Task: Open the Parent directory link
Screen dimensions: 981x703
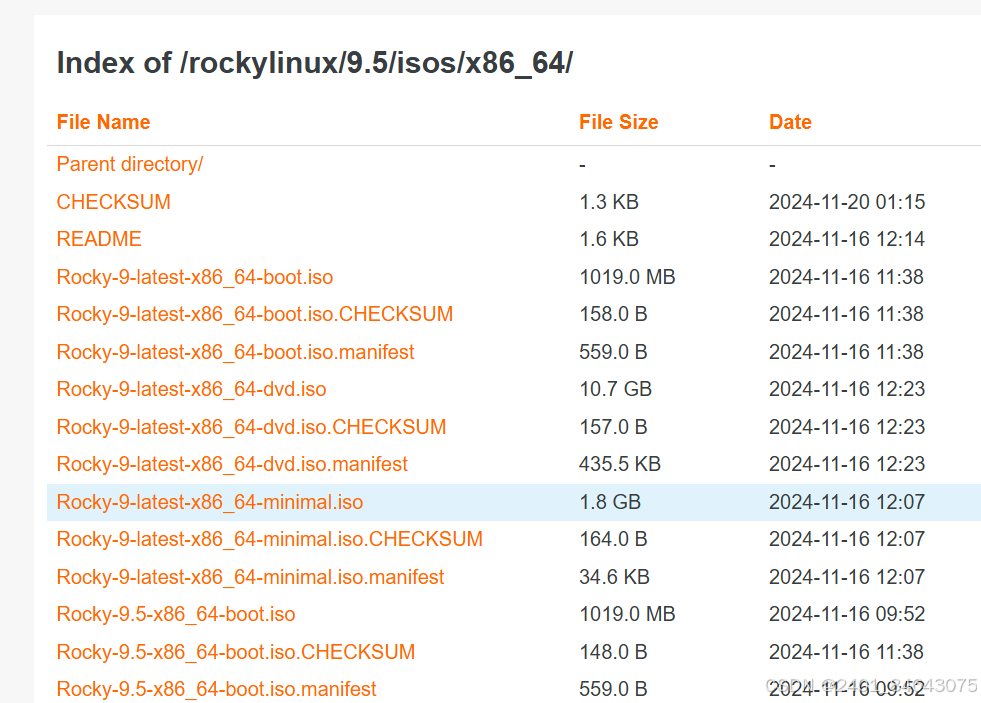Action: (129, 164)
